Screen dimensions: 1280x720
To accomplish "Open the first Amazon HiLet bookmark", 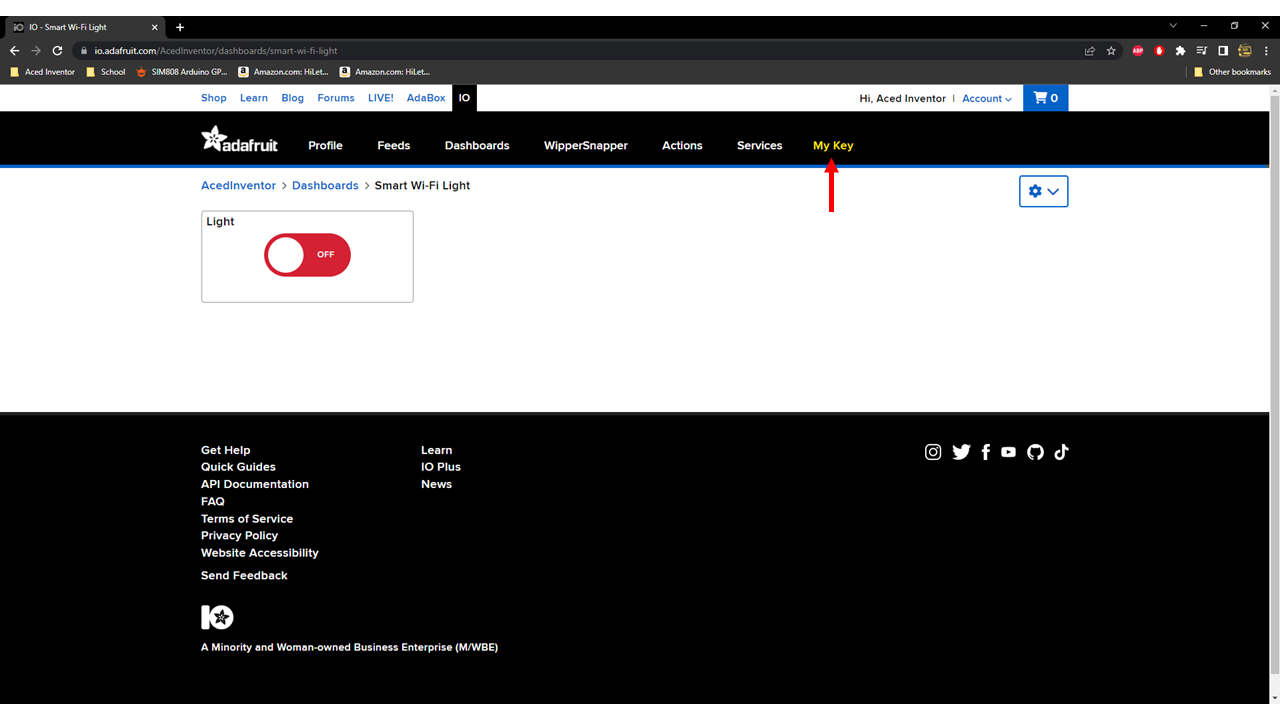I will click(x=284, y=72).
